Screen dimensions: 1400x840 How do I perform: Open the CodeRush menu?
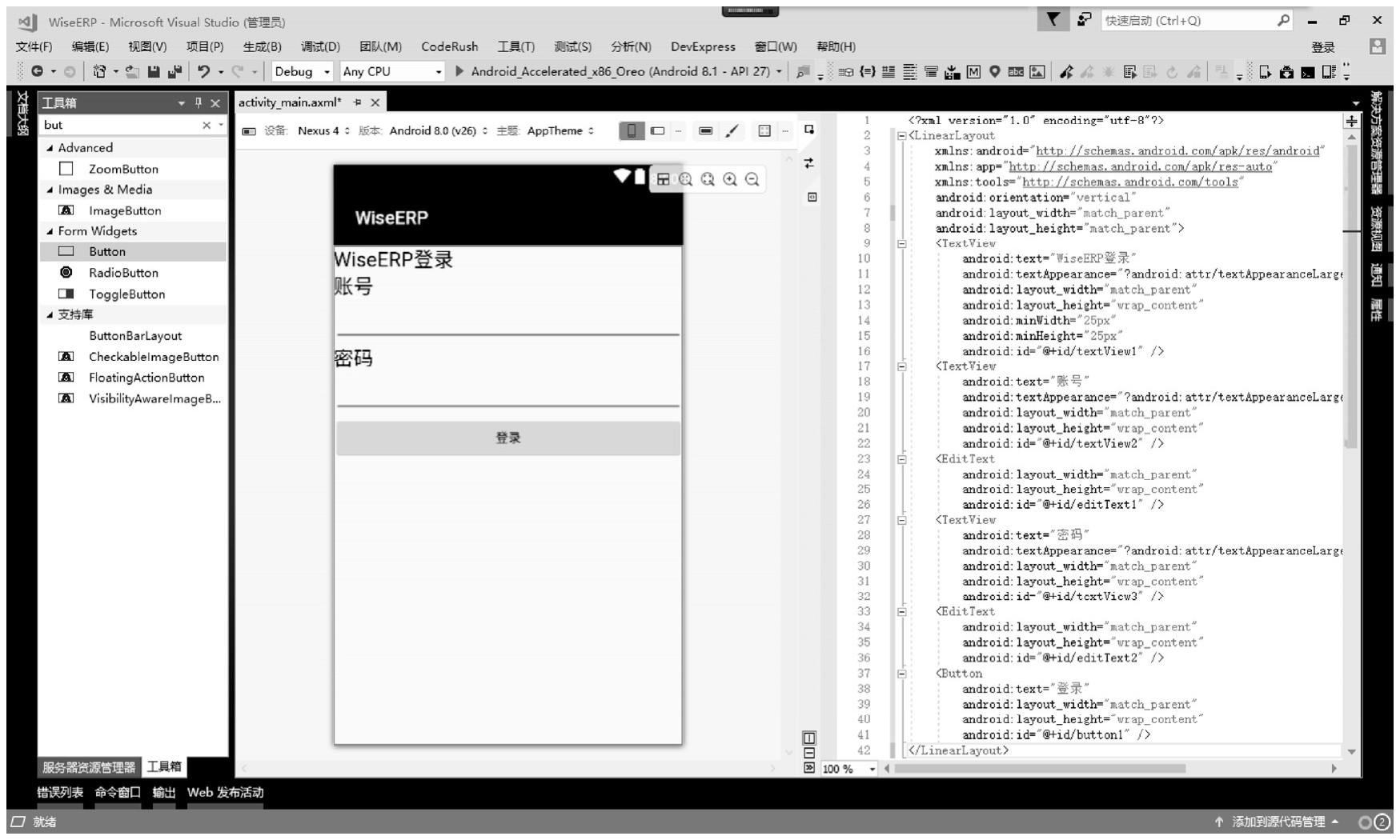pos(450,46)
